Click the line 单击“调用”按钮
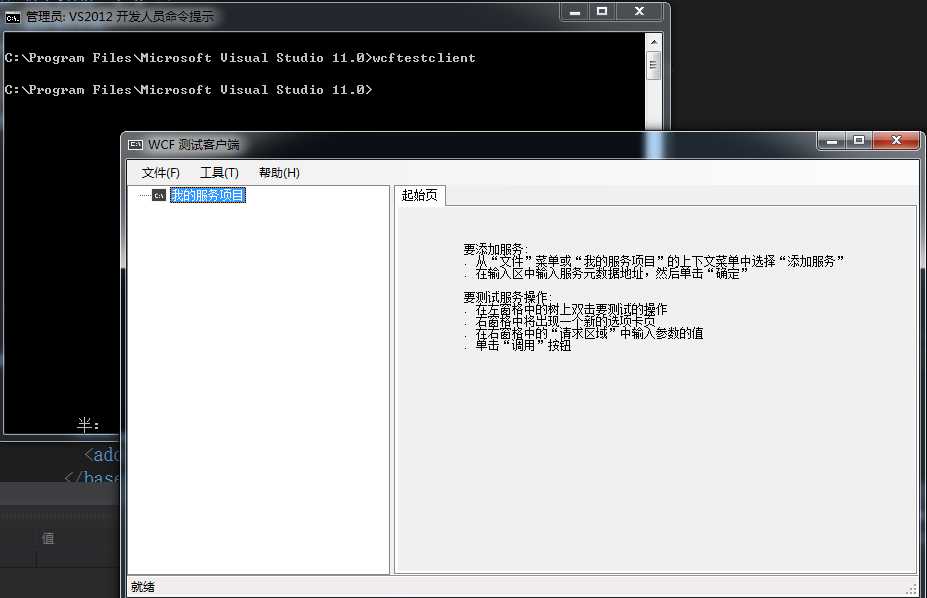This screenshot has width=927, height=598. (x=523, y=345)
